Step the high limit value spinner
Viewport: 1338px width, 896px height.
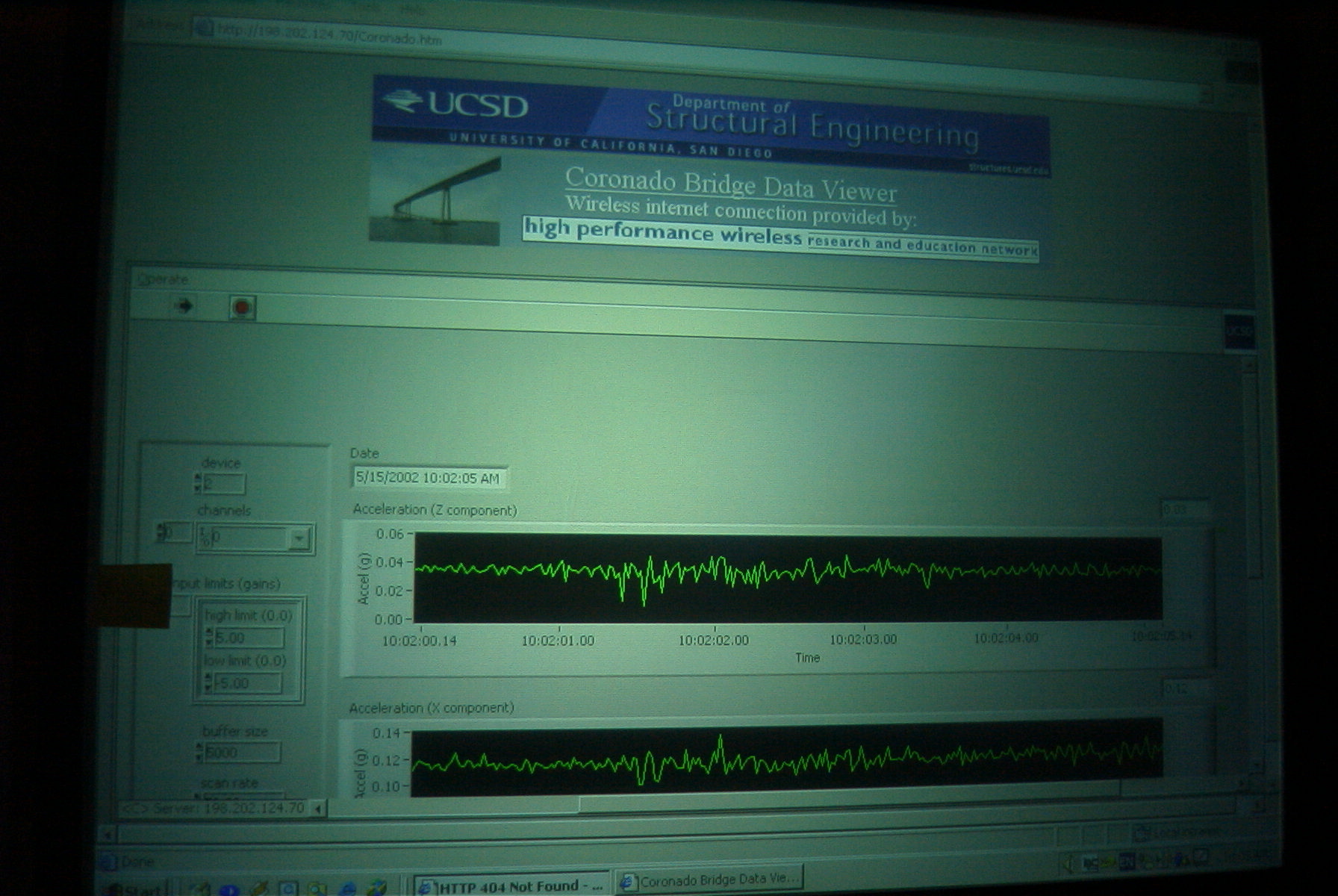tap(209, 638)
